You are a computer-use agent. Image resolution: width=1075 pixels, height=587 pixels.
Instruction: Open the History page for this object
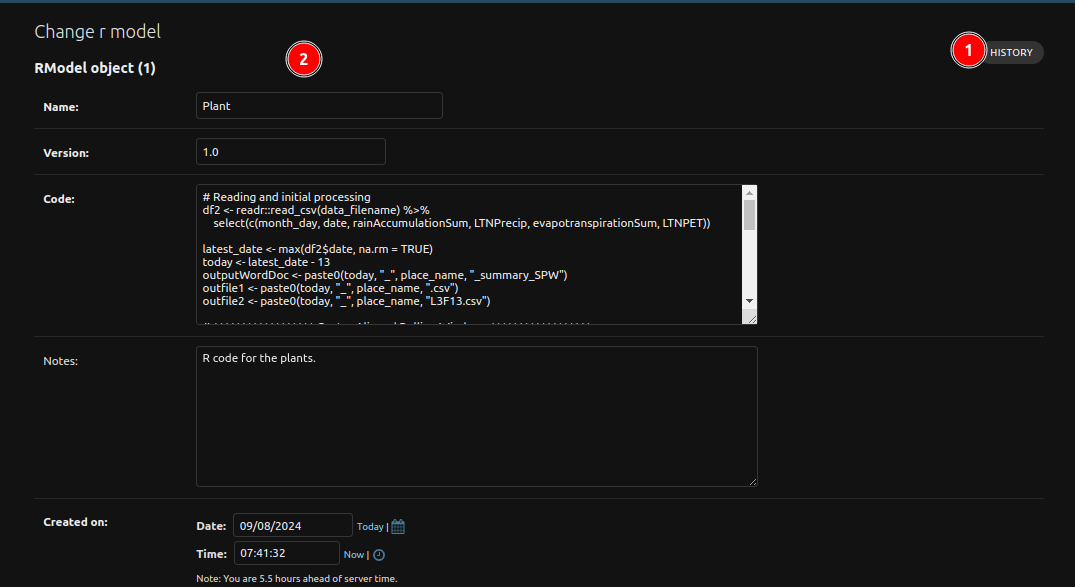pos(1011,53)
